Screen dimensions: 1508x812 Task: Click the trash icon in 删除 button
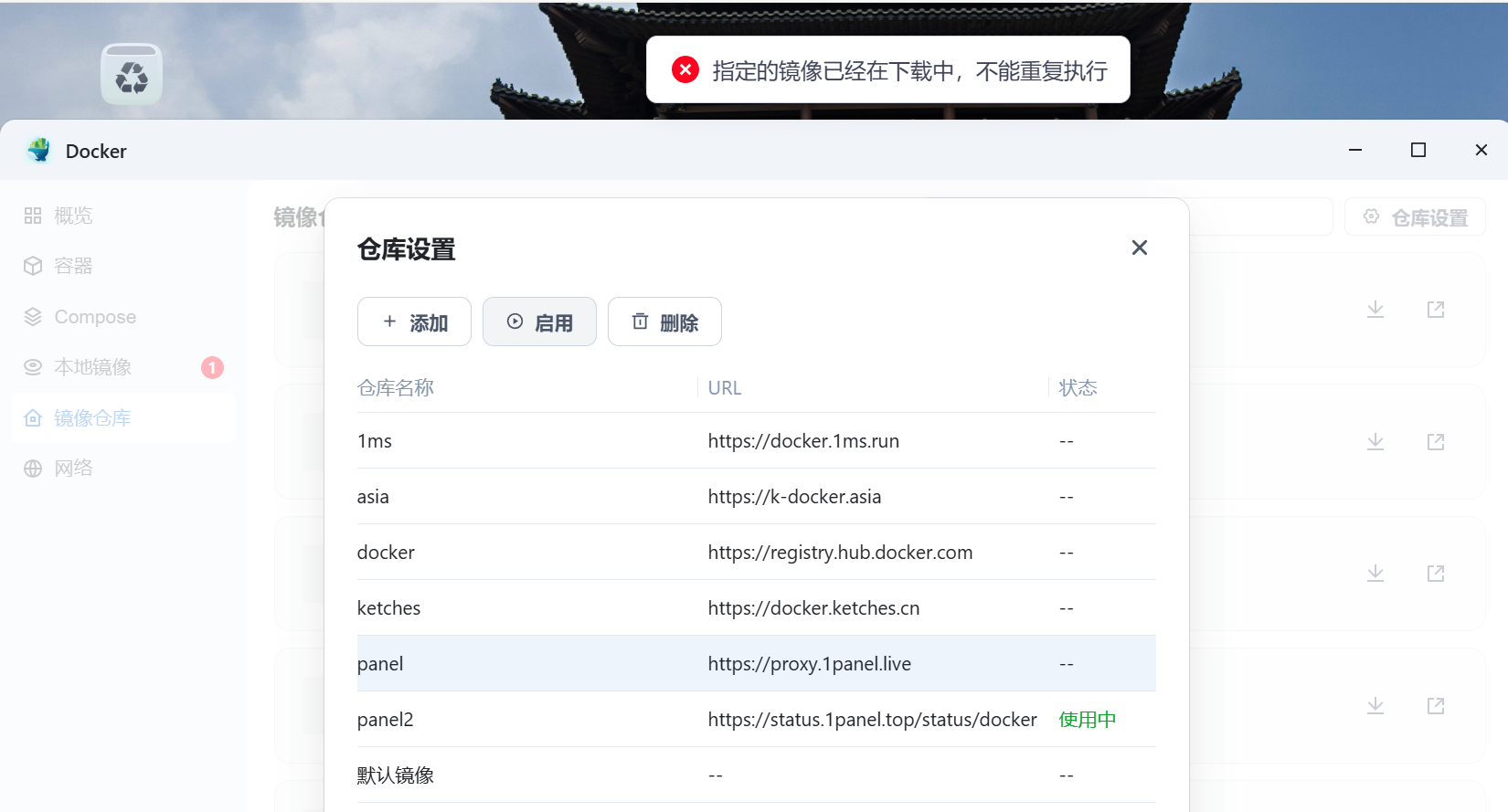641,322
